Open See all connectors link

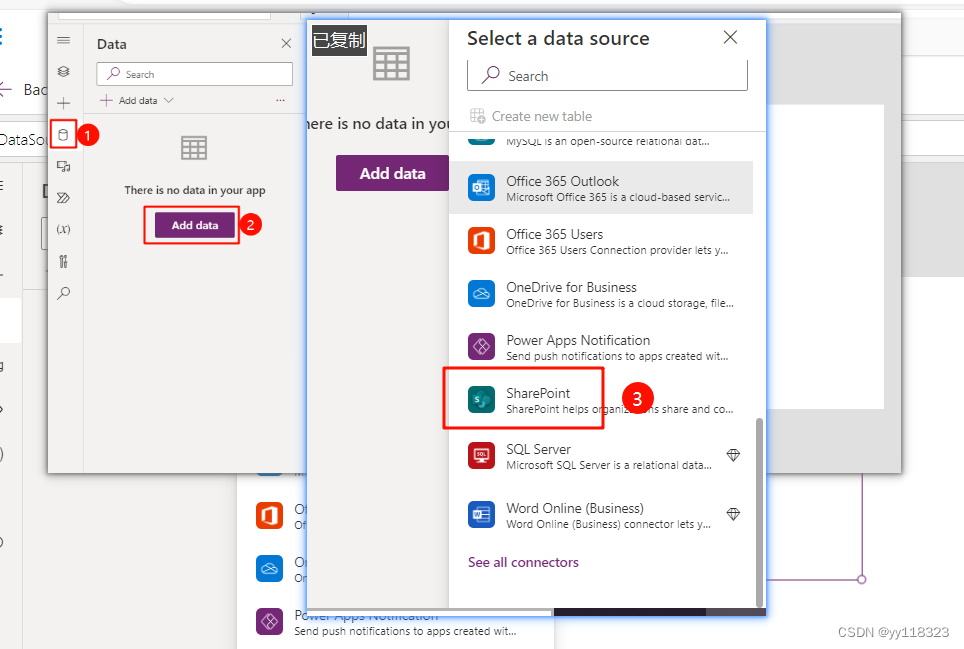[523, 562]
